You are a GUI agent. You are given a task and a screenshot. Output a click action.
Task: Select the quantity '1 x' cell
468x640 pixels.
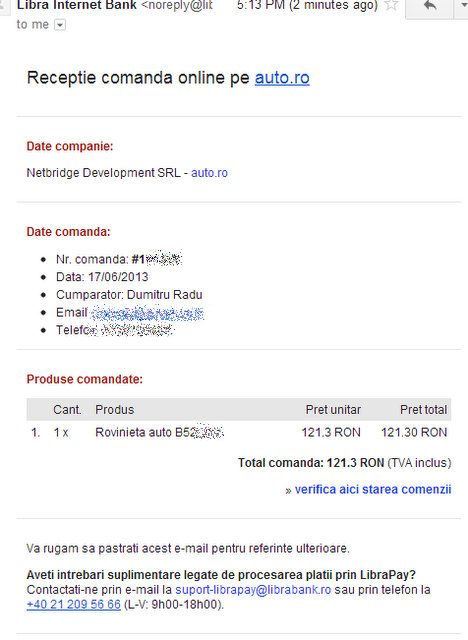(x=61, y=432)
